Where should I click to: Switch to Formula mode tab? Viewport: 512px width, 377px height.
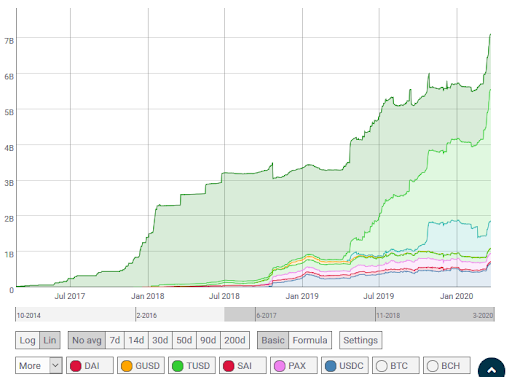click(x=310, y=340)
